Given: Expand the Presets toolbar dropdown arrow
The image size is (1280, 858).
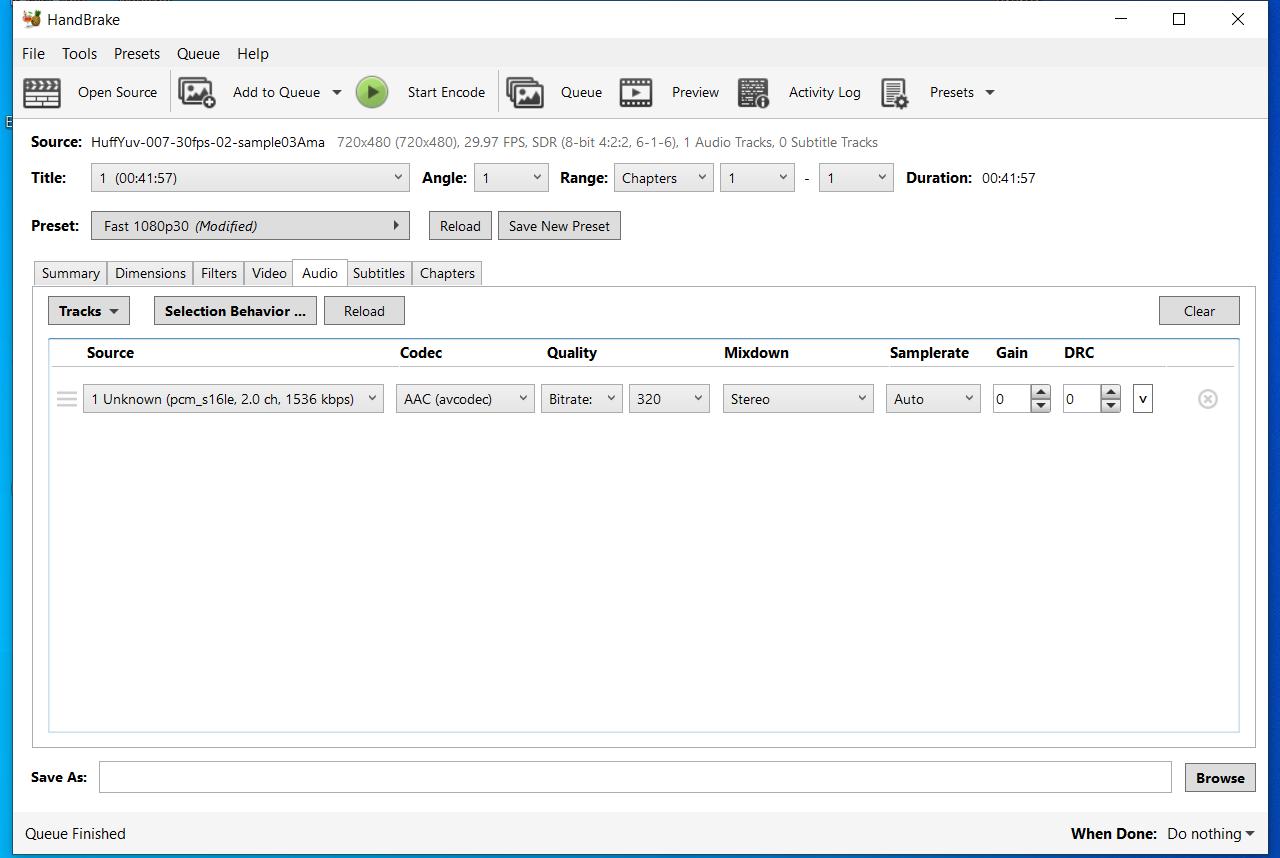Looking at the screenshot, I should [x=990, y=92].
